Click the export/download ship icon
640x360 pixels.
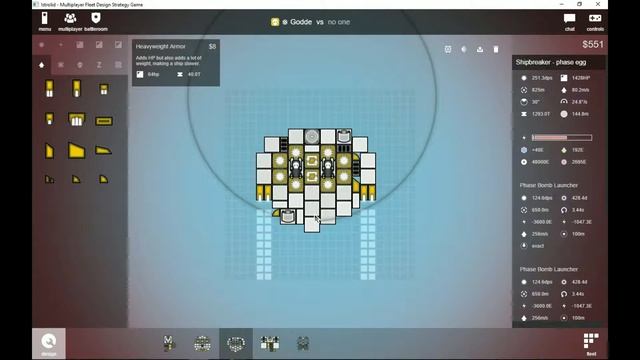pyautogui.click(x=480, y=49)
